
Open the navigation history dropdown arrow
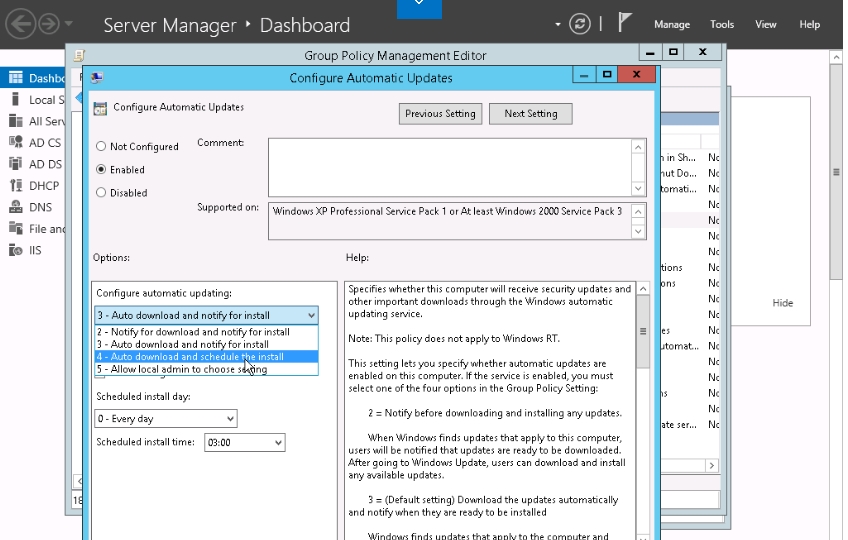click(68, 23)
